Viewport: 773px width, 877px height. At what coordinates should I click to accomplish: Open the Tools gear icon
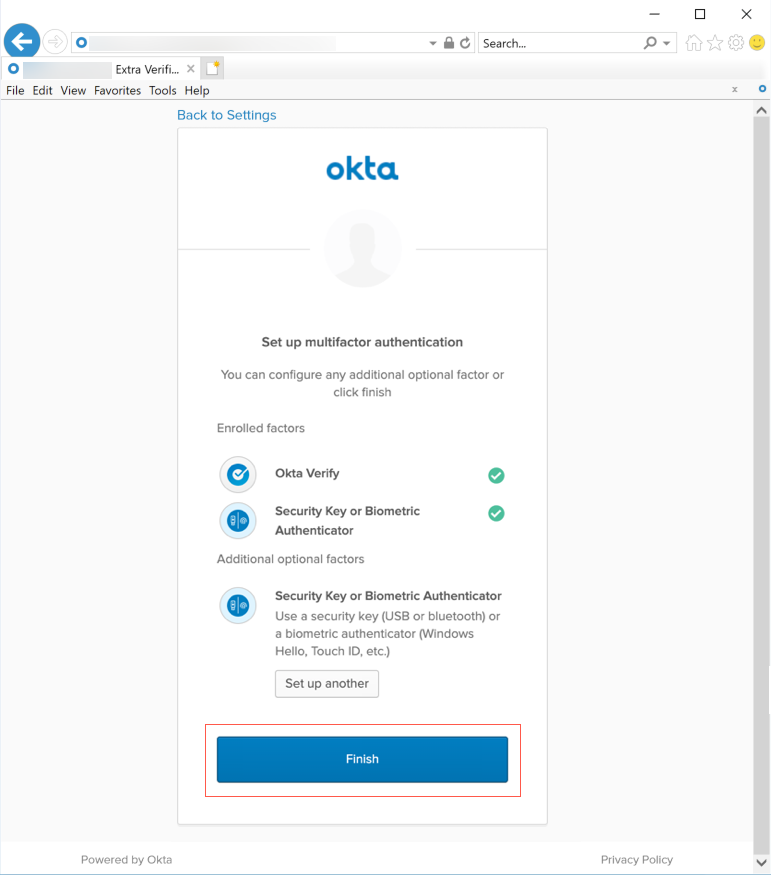[x=736, y=43]
